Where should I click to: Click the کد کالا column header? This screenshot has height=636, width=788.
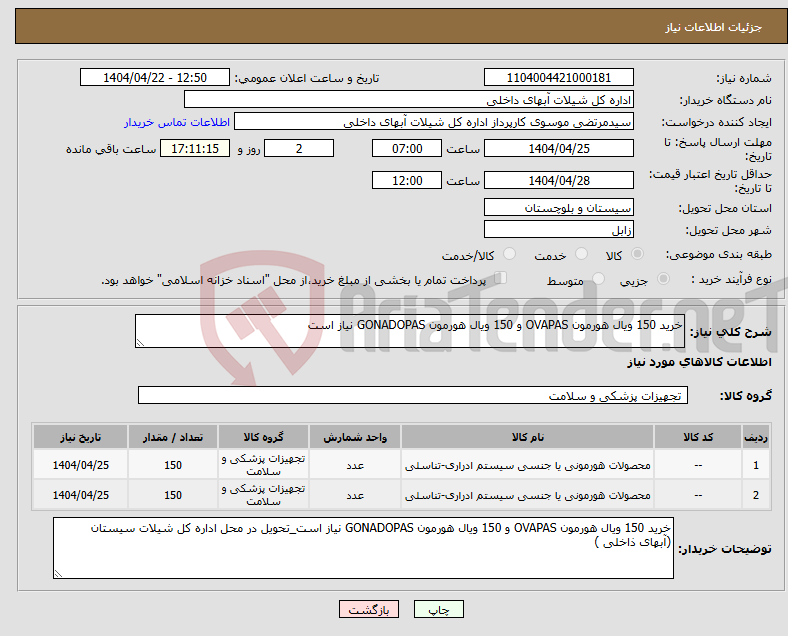(698, 437)
